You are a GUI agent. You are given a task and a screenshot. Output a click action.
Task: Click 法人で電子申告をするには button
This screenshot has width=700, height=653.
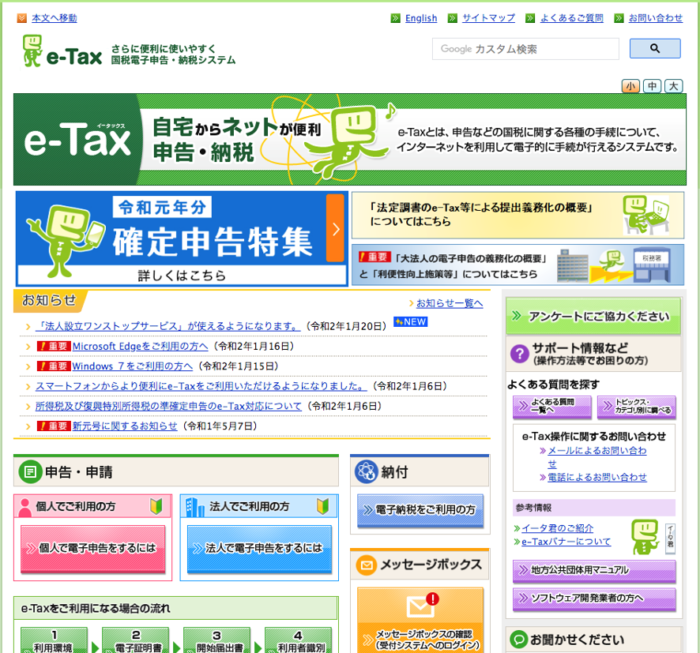pyautogui.click(x=259, y=549)
